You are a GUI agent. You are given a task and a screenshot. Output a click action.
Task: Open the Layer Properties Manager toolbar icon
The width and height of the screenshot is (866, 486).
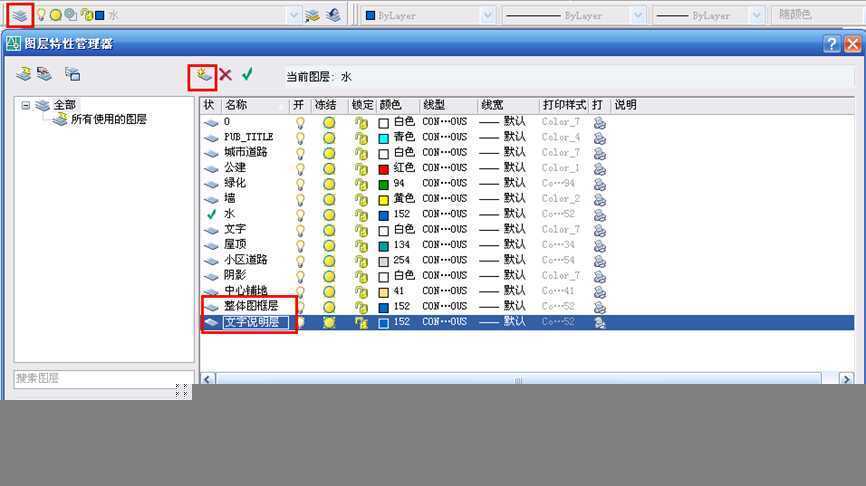coord(20,15)
